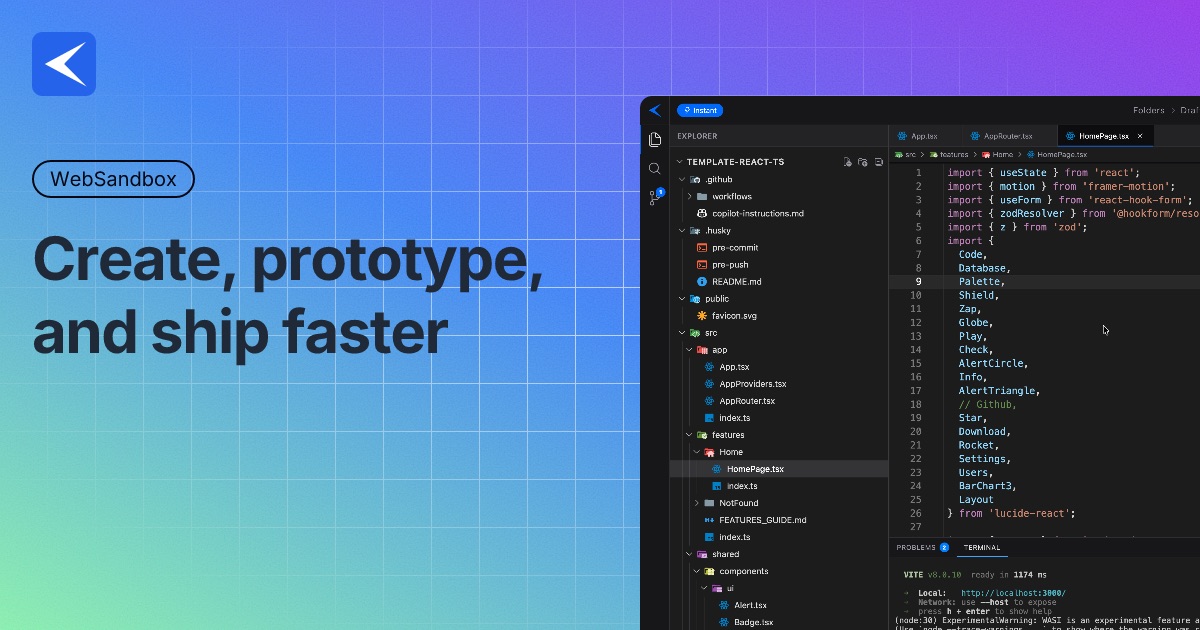Viewport: 1200px width, 630px height.
Task: Click the New Folder icon in Explorer header
Action: 863,161
